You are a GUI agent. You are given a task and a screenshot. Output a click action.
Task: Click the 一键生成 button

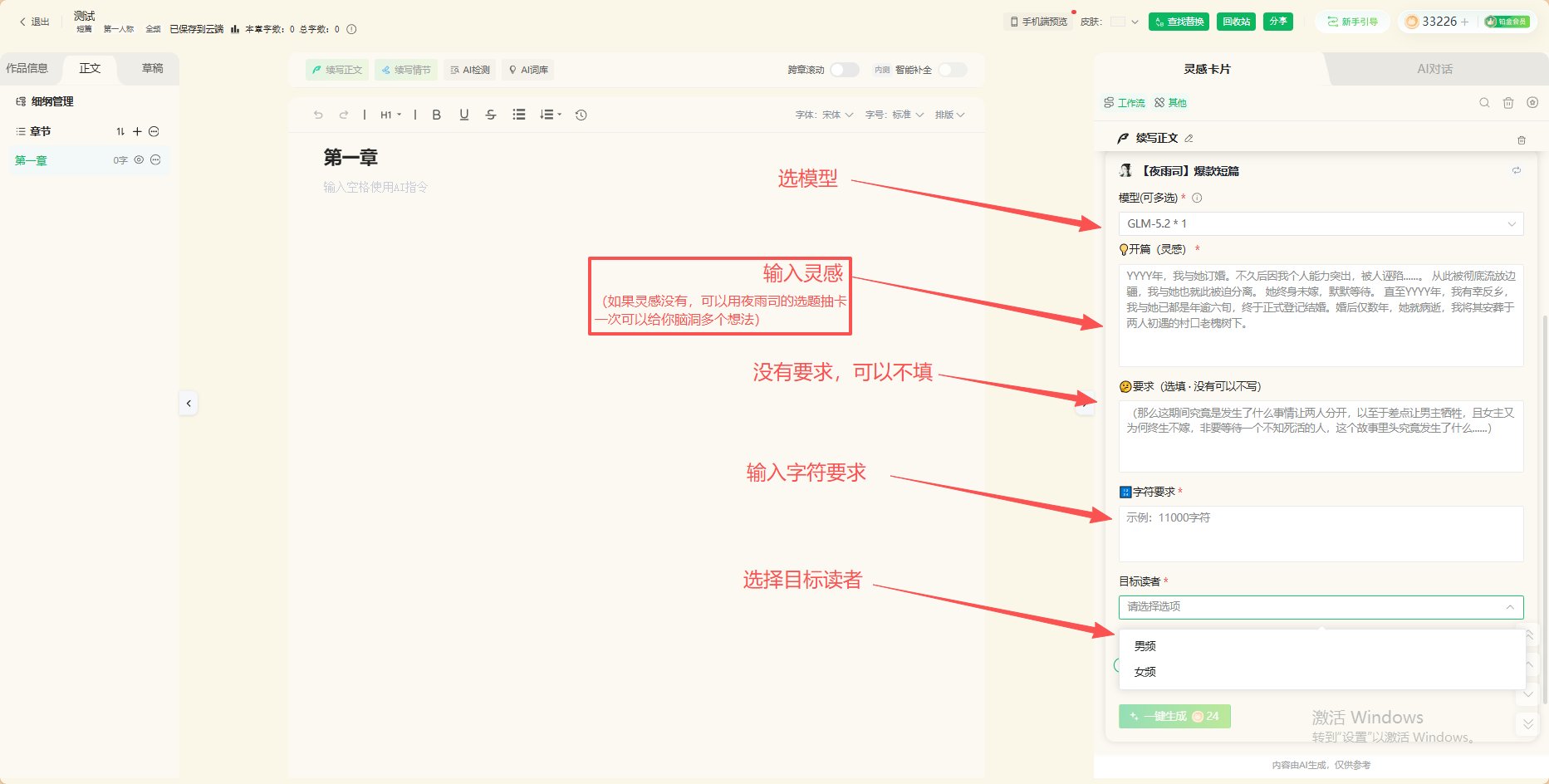point(1174,716)
